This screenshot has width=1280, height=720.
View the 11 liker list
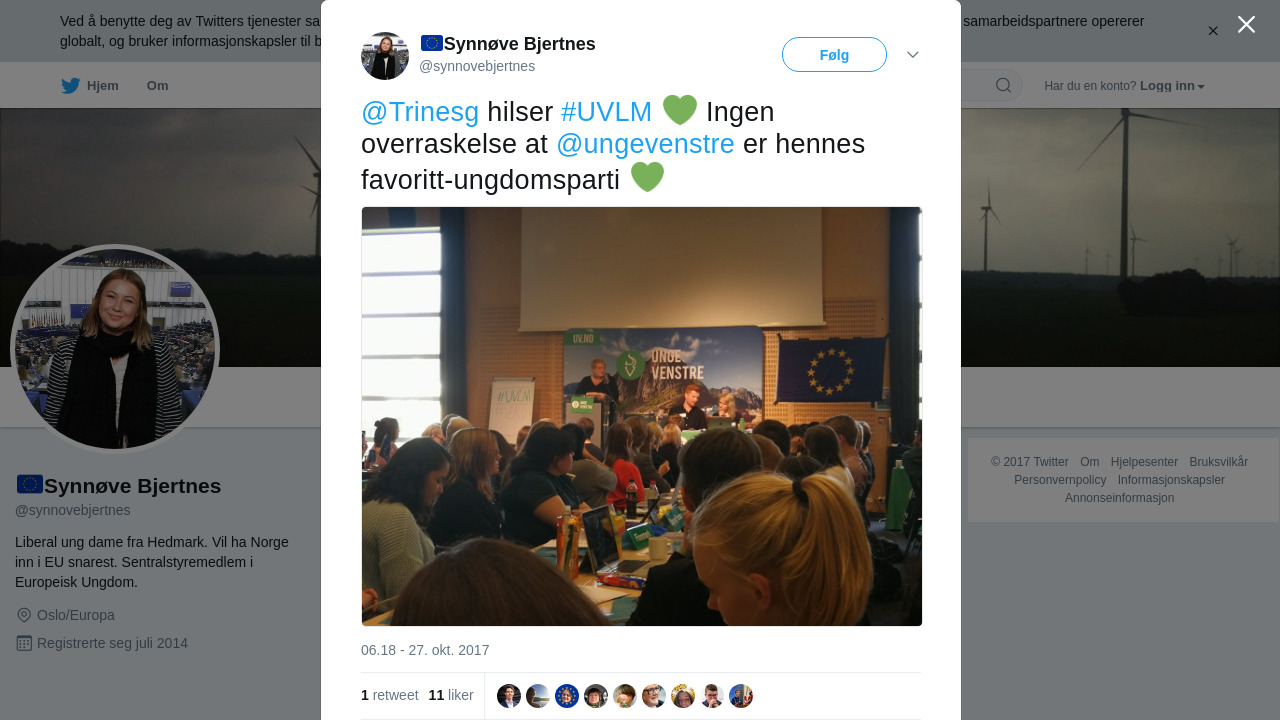(451, 695)
